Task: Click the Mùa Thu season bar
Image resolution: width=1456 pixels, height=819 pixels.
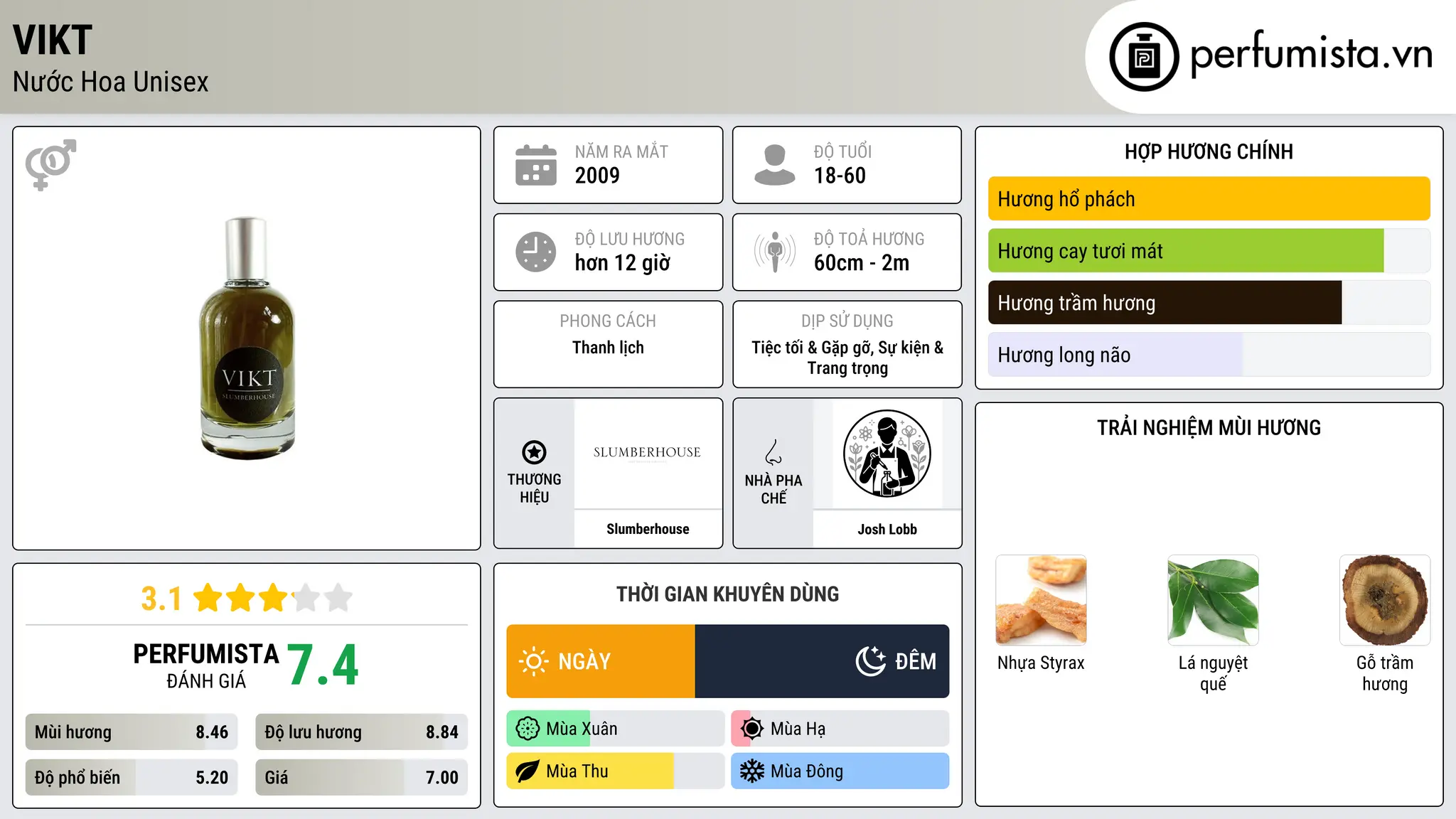Action: (x=615, y=771)
